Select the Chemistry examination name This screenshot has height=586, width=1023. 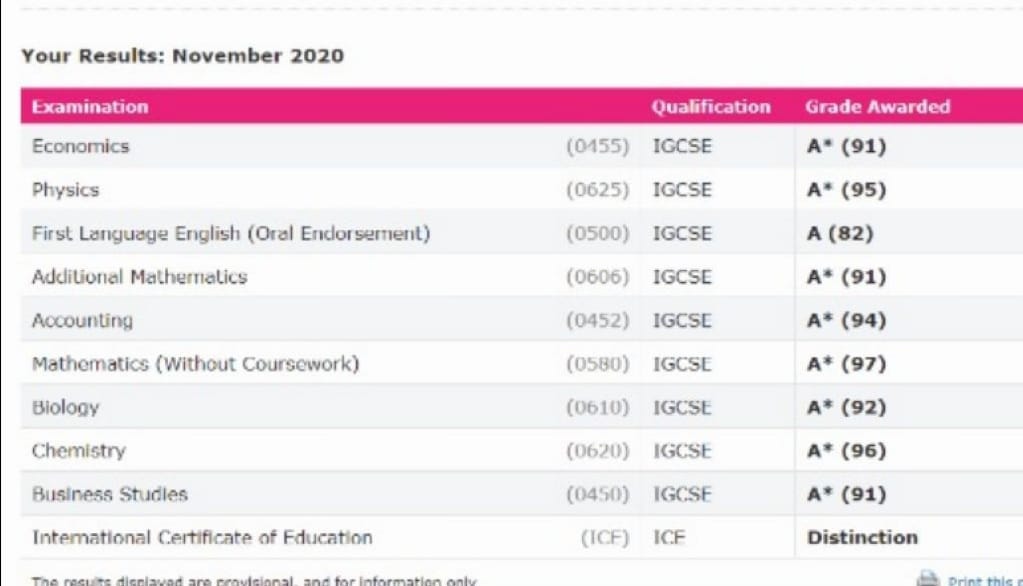pos(79,451)
